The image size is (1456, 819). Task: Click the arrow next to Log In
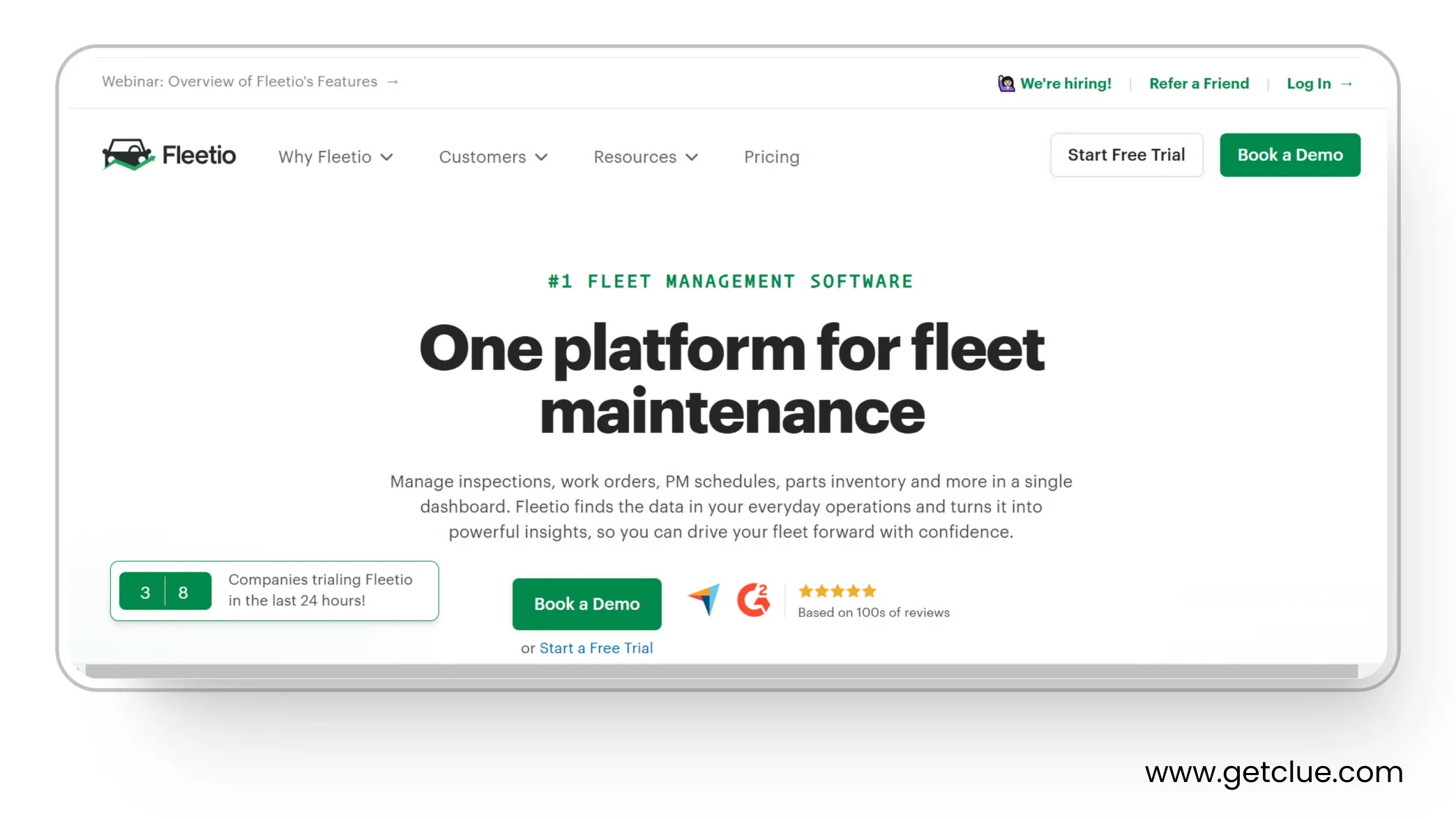tap(1347, 84)
